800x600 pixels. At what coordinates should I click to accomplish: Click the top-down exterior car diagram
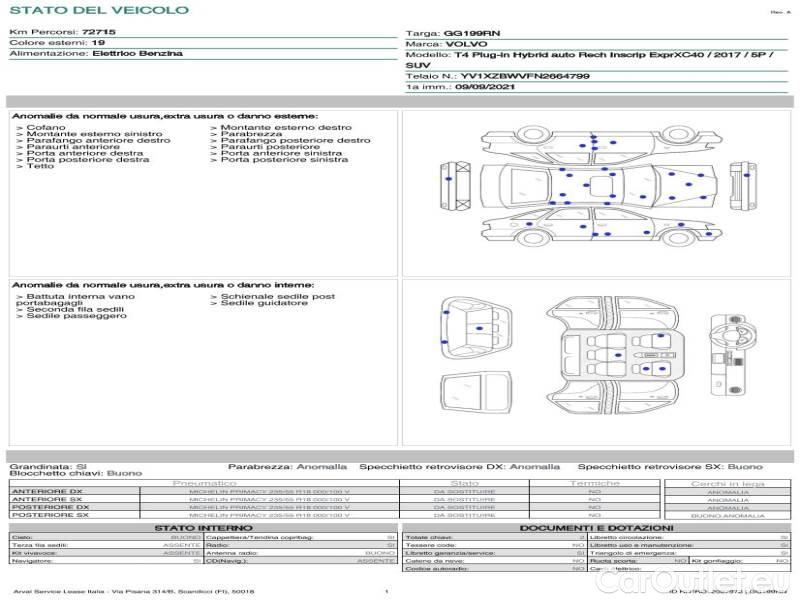(x=596, y=189)
